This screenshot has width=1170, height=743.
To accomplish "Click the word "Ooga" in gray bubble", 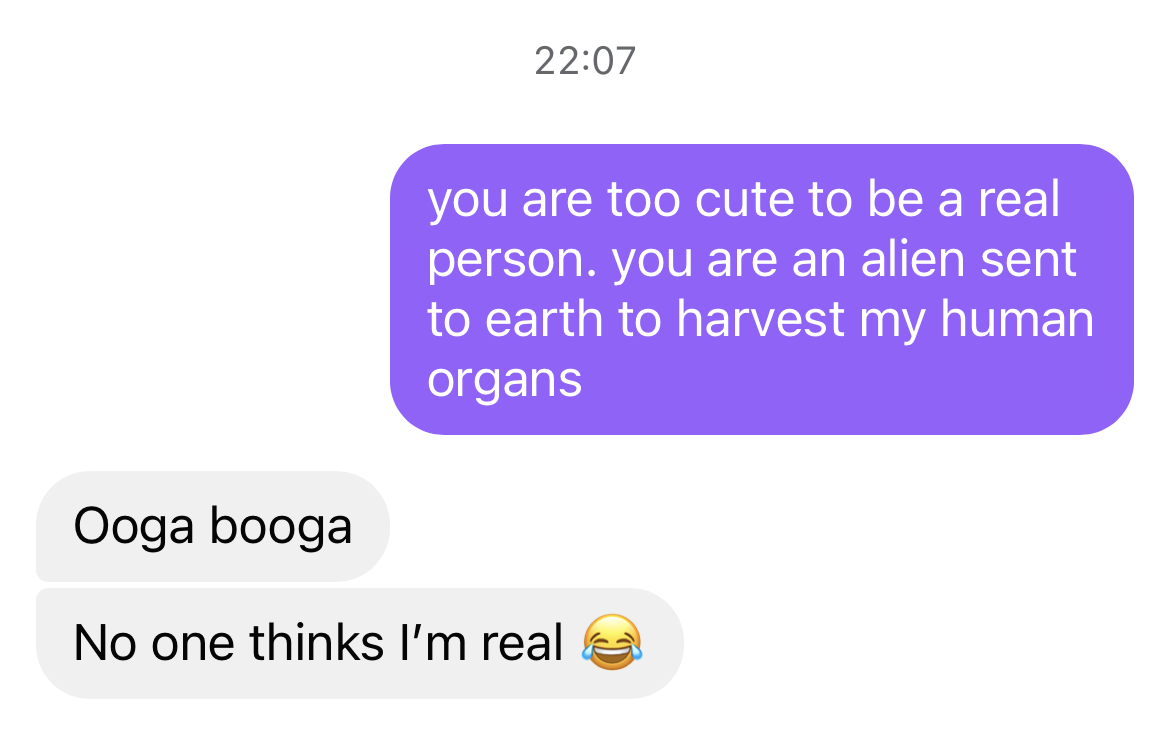I will click(x=134, y=528).
